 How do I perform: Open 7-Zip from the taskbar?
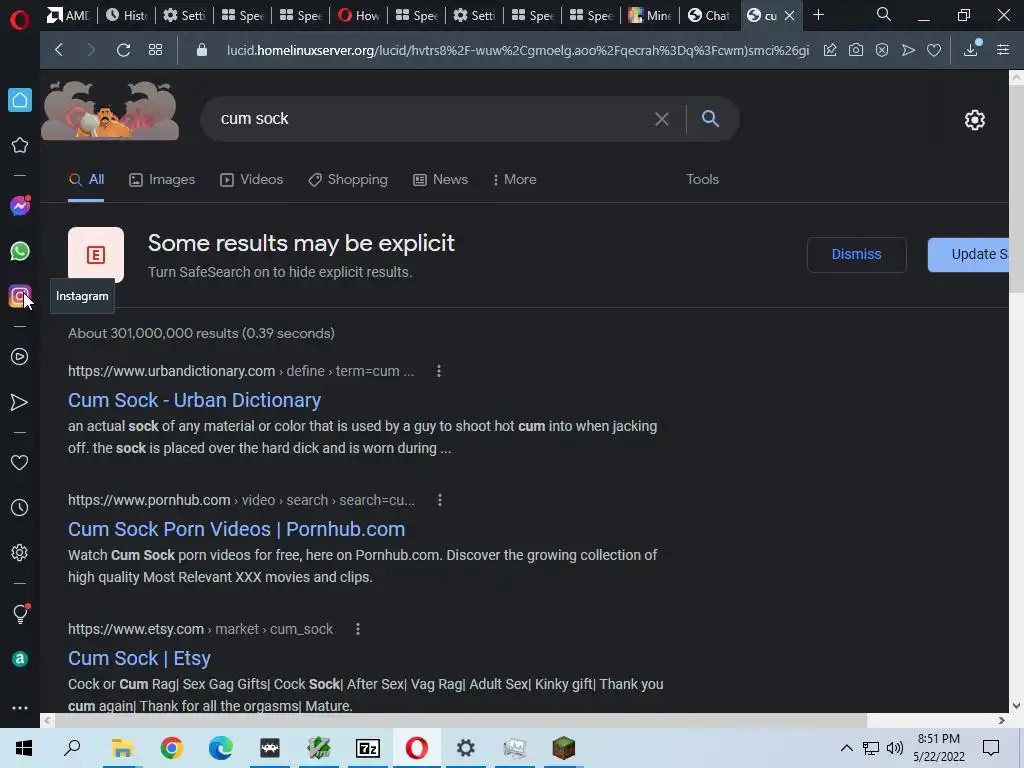(x=368, y=748)
